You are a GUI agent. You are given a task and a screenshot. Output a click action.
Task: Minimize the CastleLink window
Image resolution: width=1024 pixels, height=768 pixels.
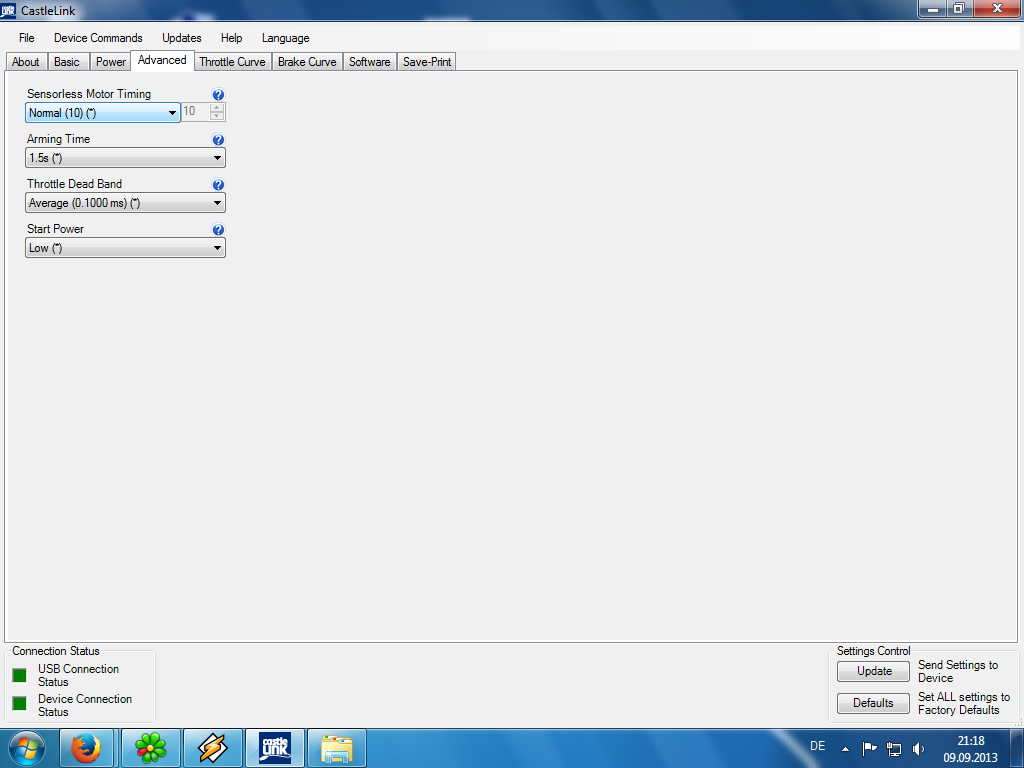point(933,9)
